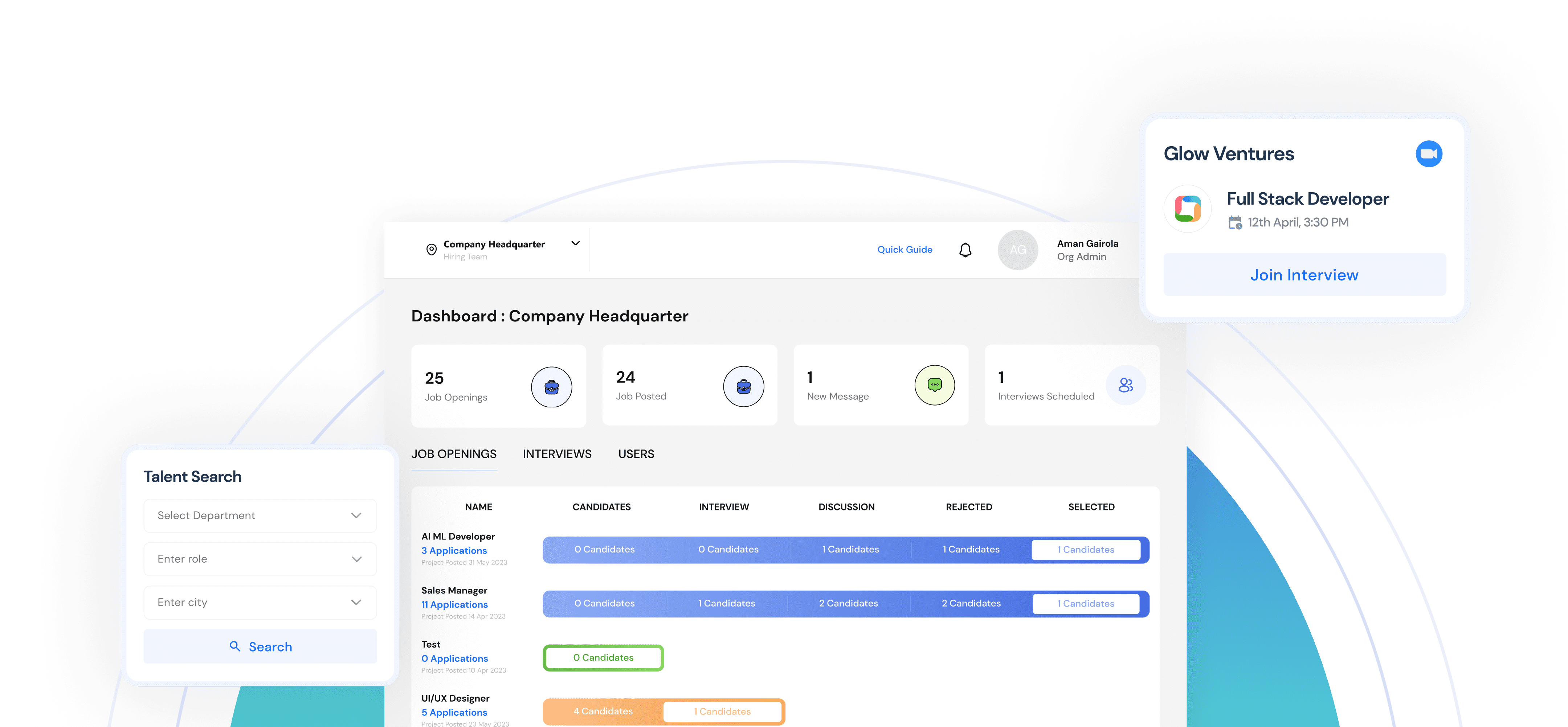This screenshot has height=727, width=1568.
Task: Click the AG user avatar
Action: (x=1017, y=250)
